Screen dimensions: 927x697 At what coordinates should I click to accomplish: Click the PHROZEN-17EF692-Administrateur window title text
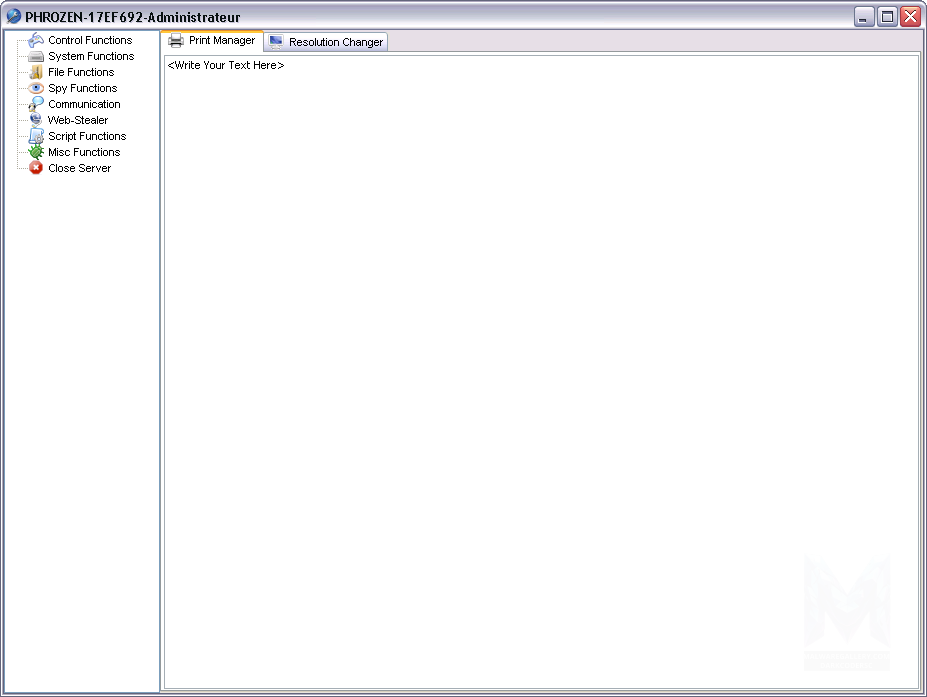tap(132, 17)
